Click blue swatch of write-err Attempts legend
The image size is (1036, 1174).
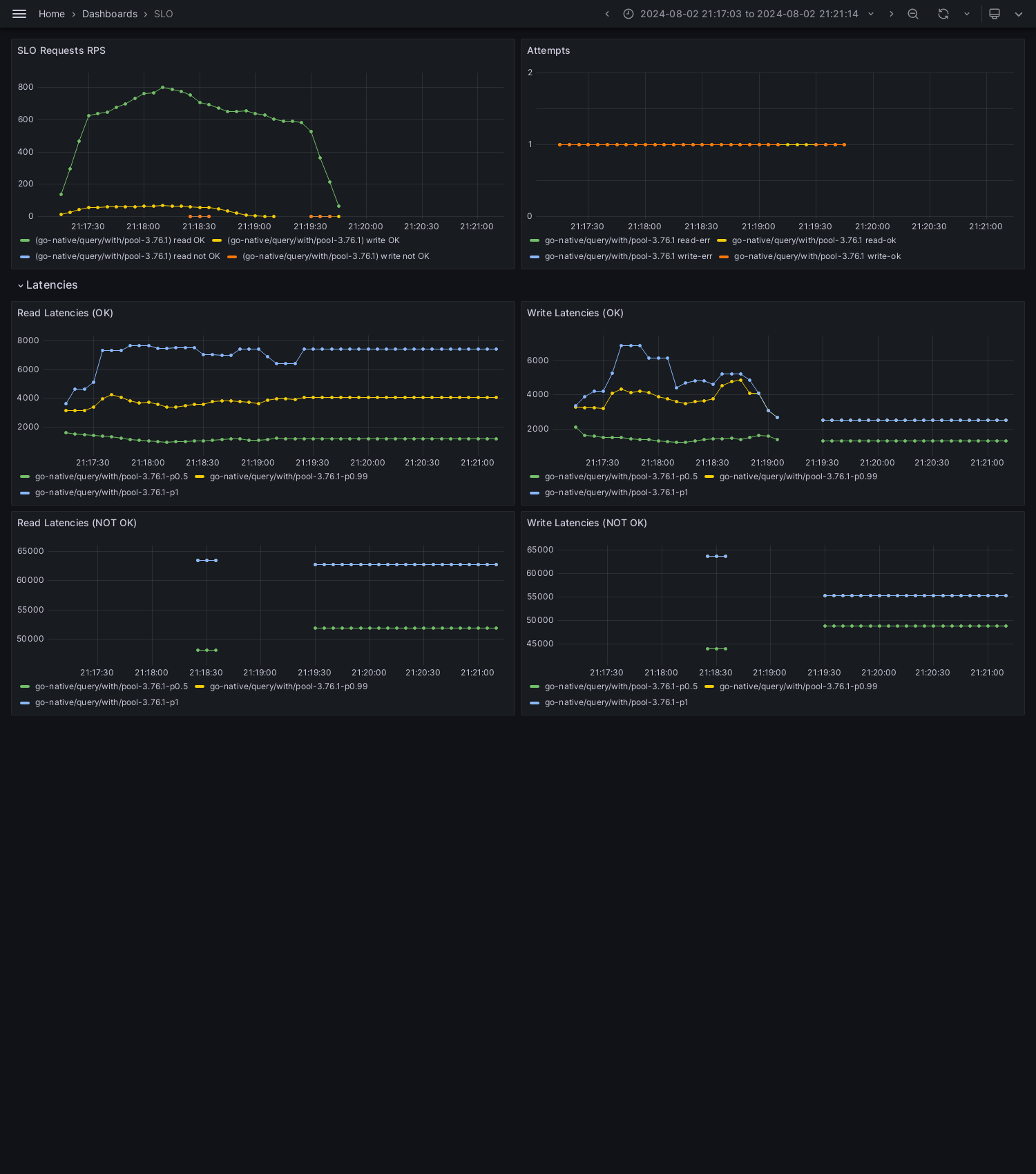tap(535, 256)
